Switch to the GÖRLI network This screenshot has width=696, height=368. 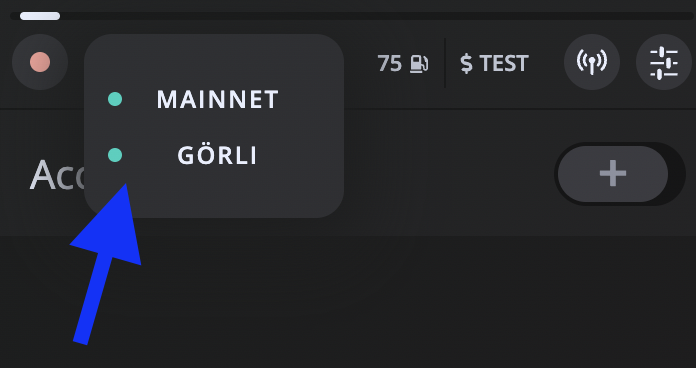(218, 155)
